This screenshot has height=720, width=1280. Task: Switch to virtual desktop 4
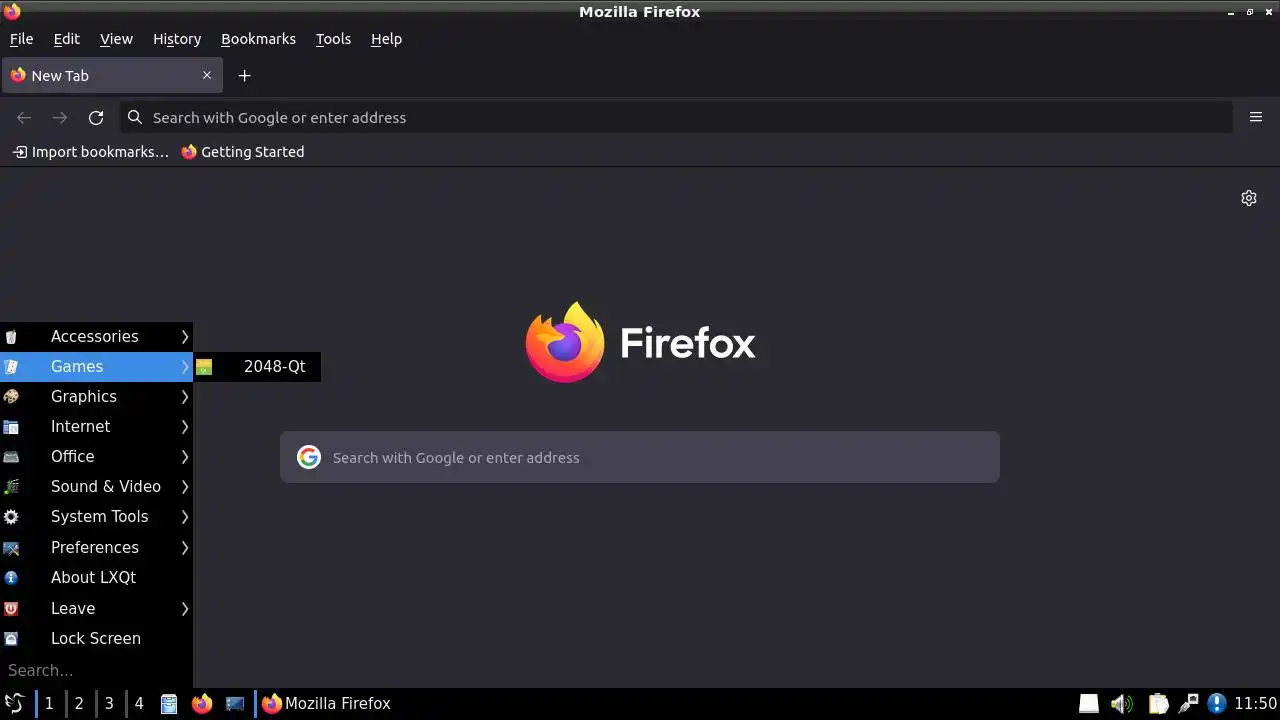pyautogui.click(x=139, y=704)
